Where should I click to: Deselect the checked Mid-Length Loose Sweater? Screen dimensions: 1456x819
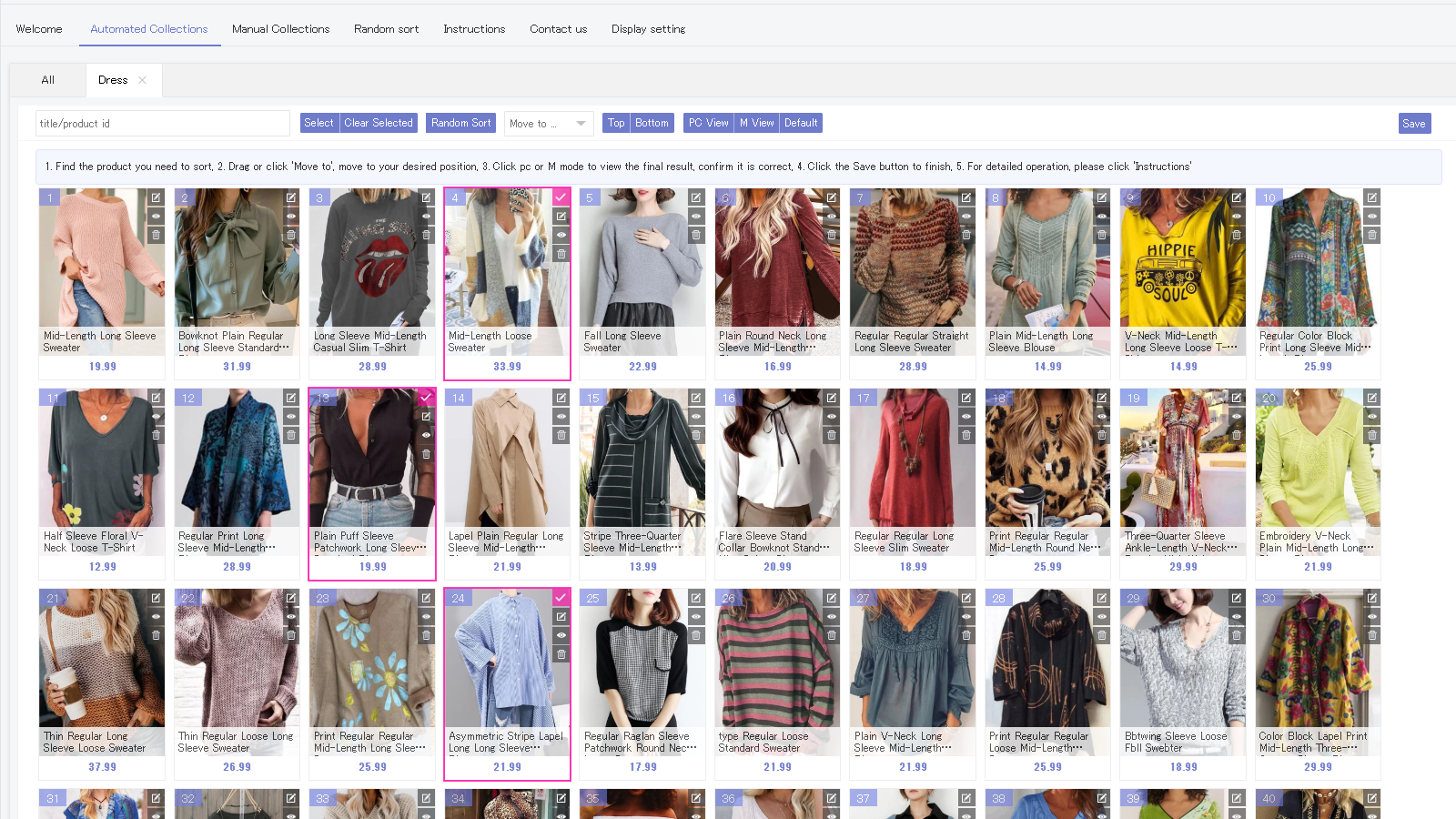click(561, 197)
